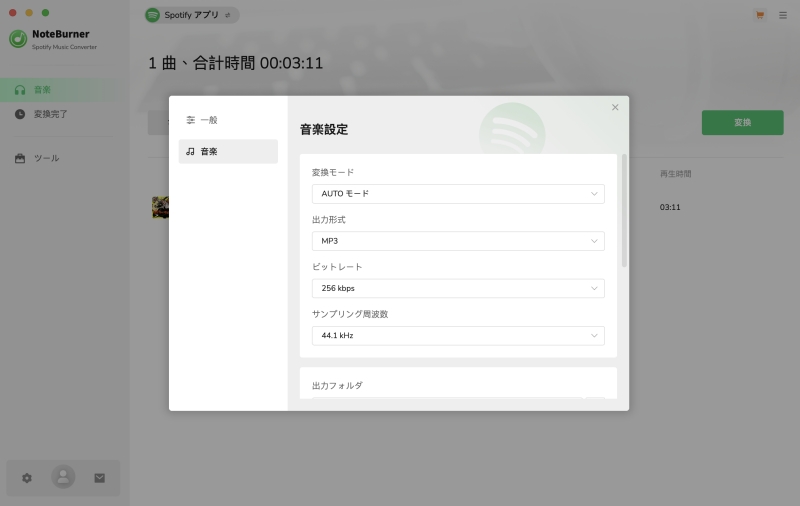Click the music note icon beside 音楽
This screenshot has height=506, width=800.
[190, 151]
